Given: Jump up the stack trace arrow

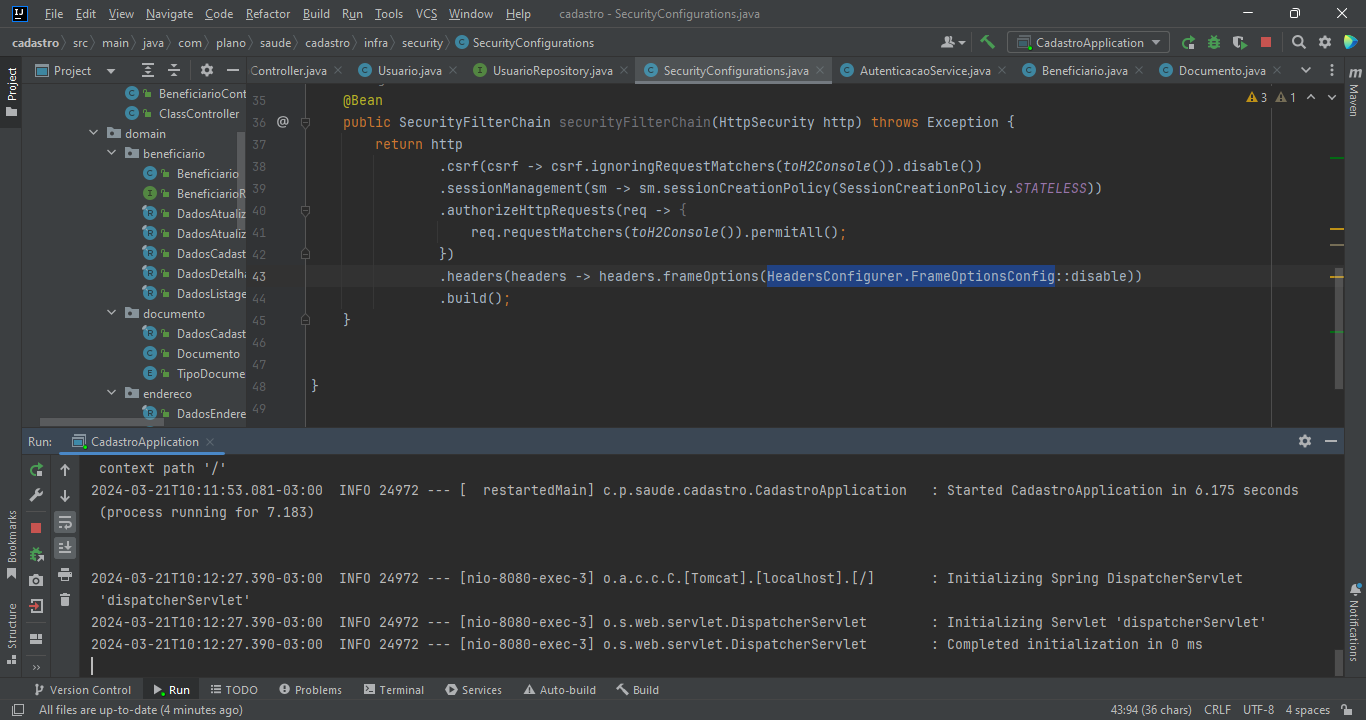Looking at the screenshot, I should click(x=65, y=469).
